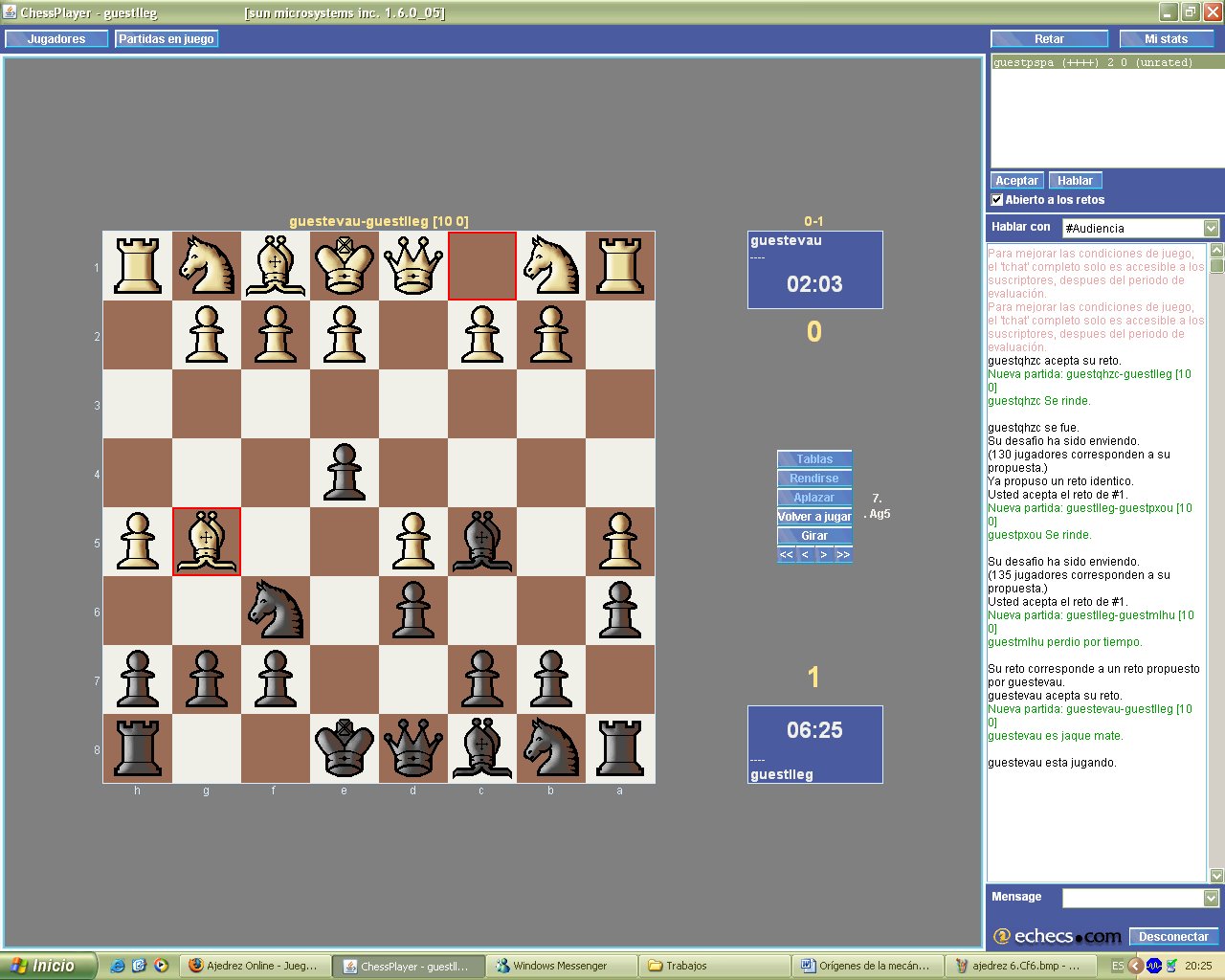Select the black rook on h8
Viewport: 1225px width, 980px height.
[x=138, y=748]
